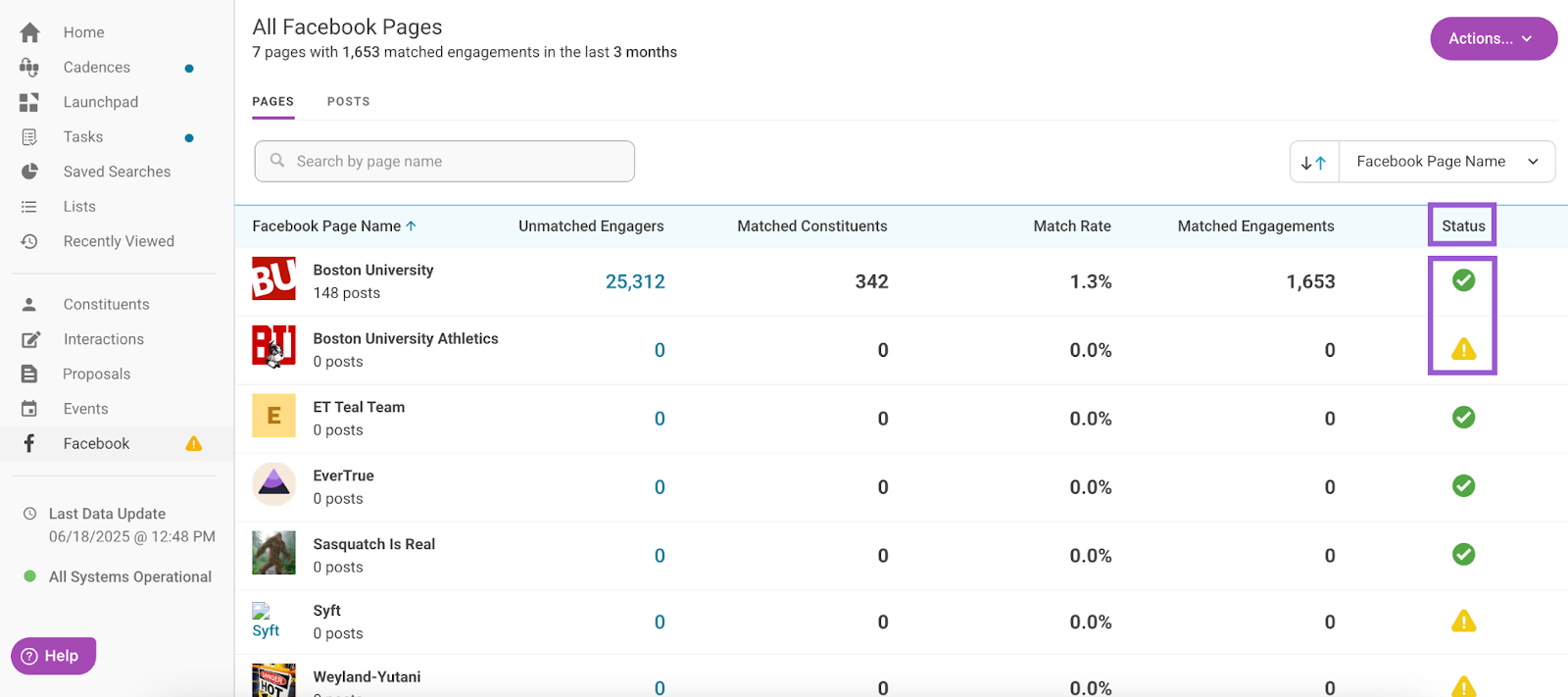Click the clock icon by Last Data Update
The image size is (1568, 697).
[x=29, y=514]
